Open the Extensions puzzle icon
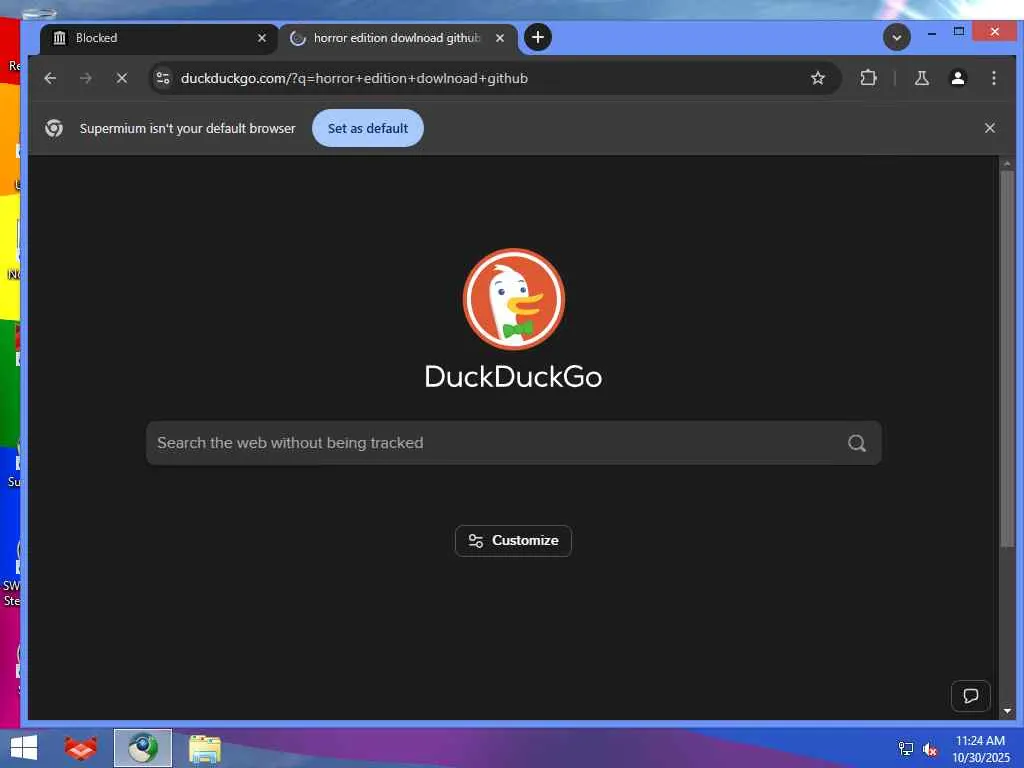This screenshot has width=1024, height=768. 868,78
